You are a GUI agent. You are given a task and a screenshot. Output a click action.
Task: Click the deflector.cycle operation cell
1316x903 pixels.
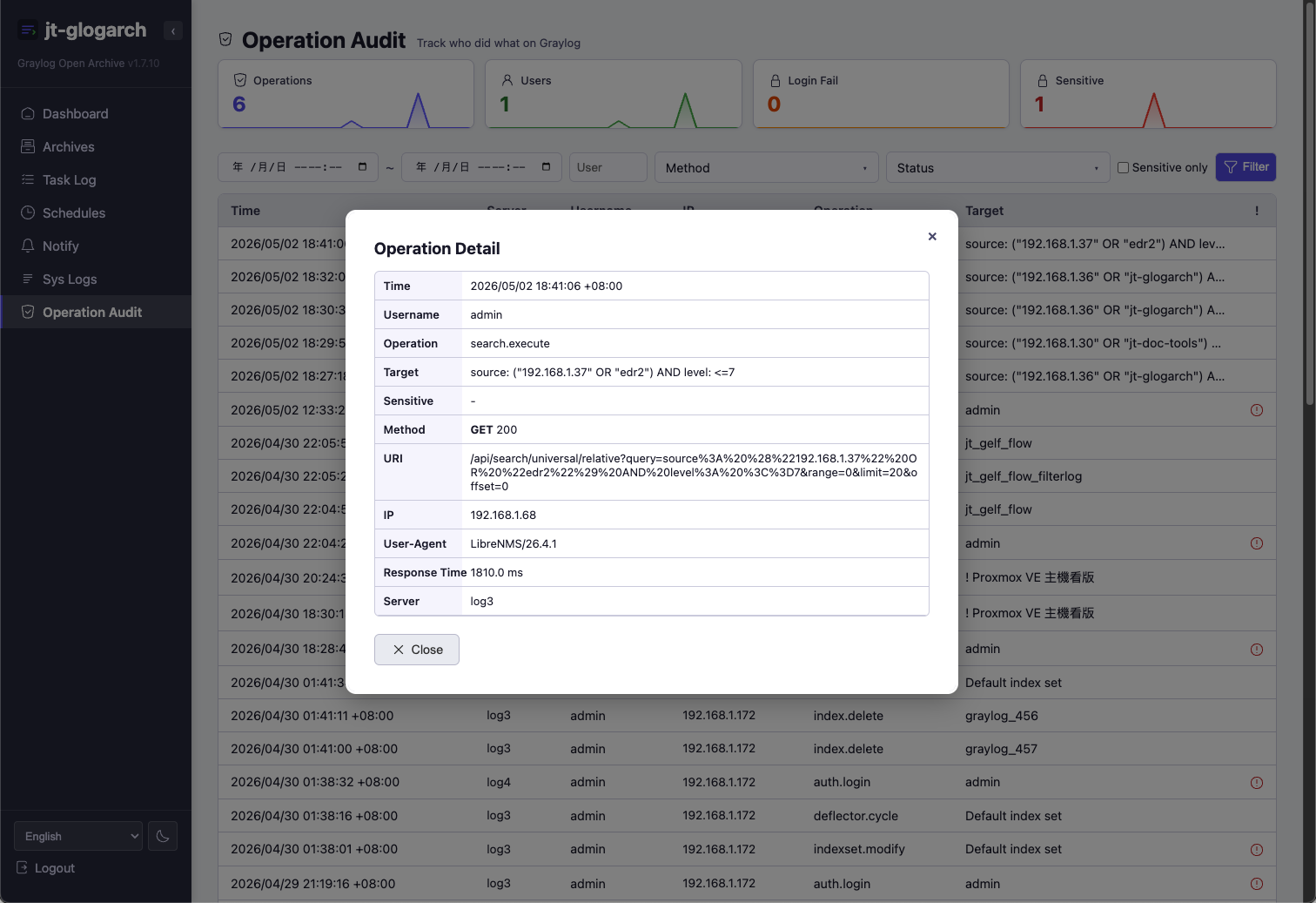tap(856, 816)
